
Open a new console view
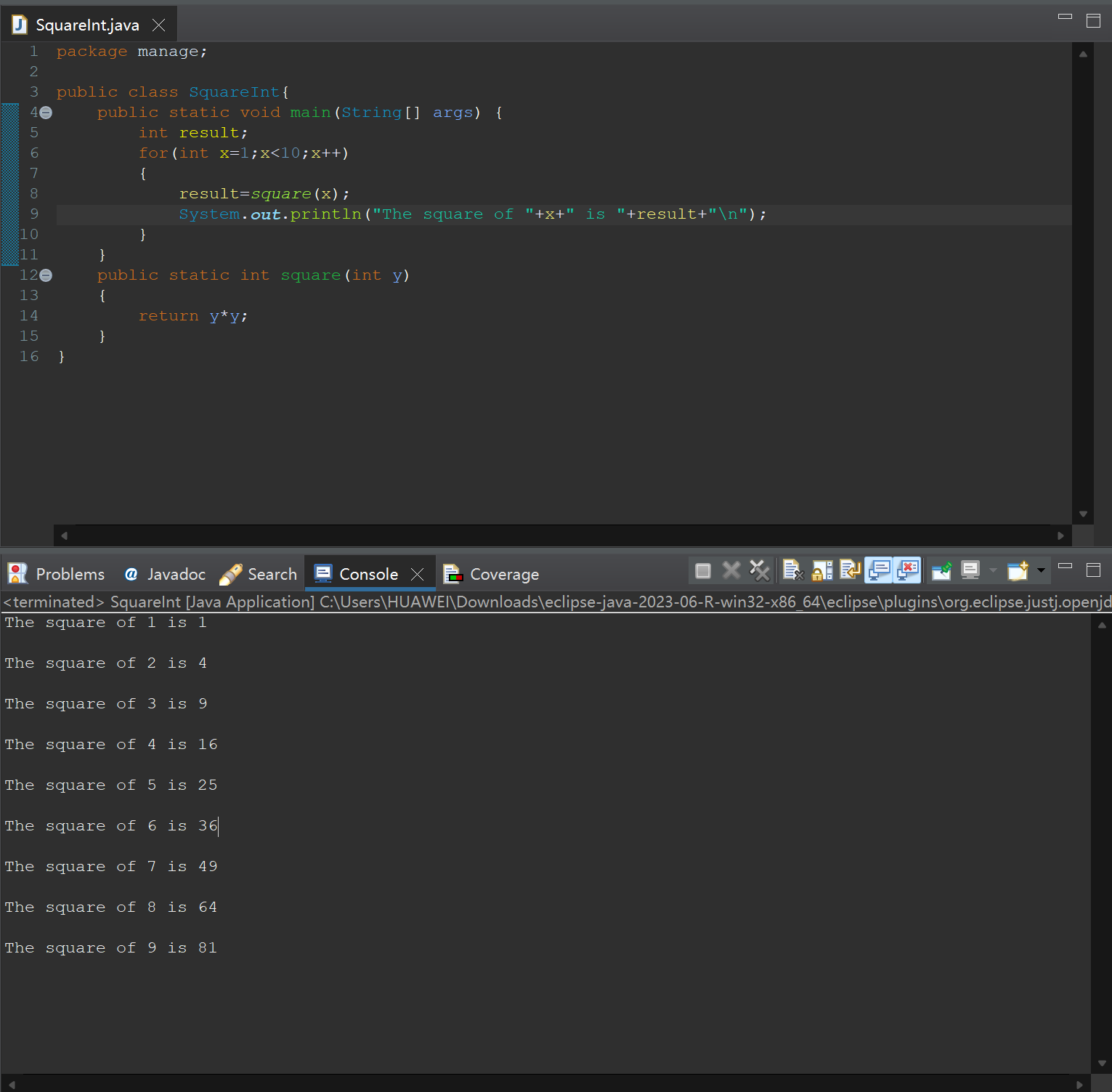click(x=1018, y=571)
